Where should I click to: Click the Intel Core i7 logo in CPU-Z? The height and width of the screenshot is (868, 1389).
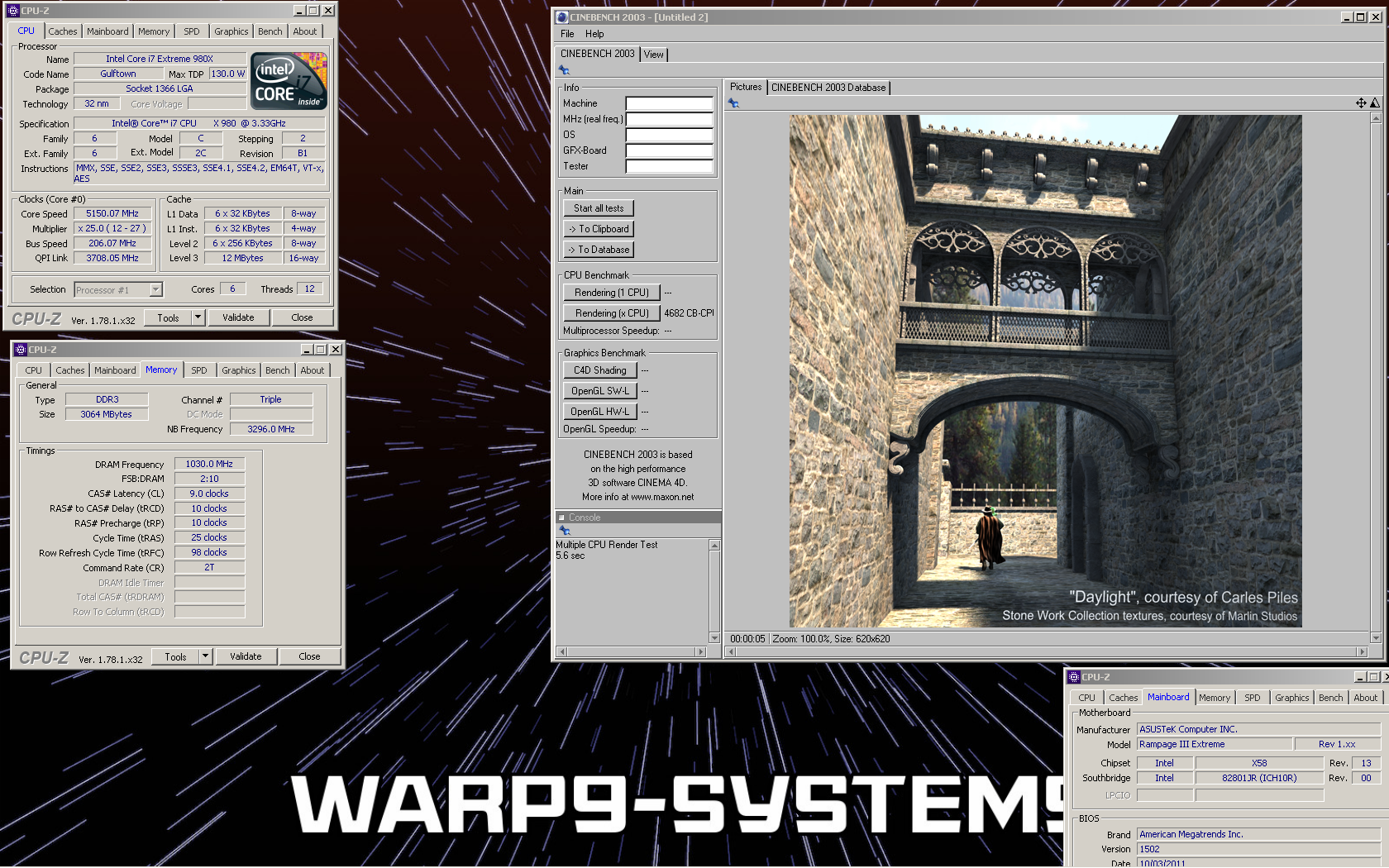click(289, 81)
